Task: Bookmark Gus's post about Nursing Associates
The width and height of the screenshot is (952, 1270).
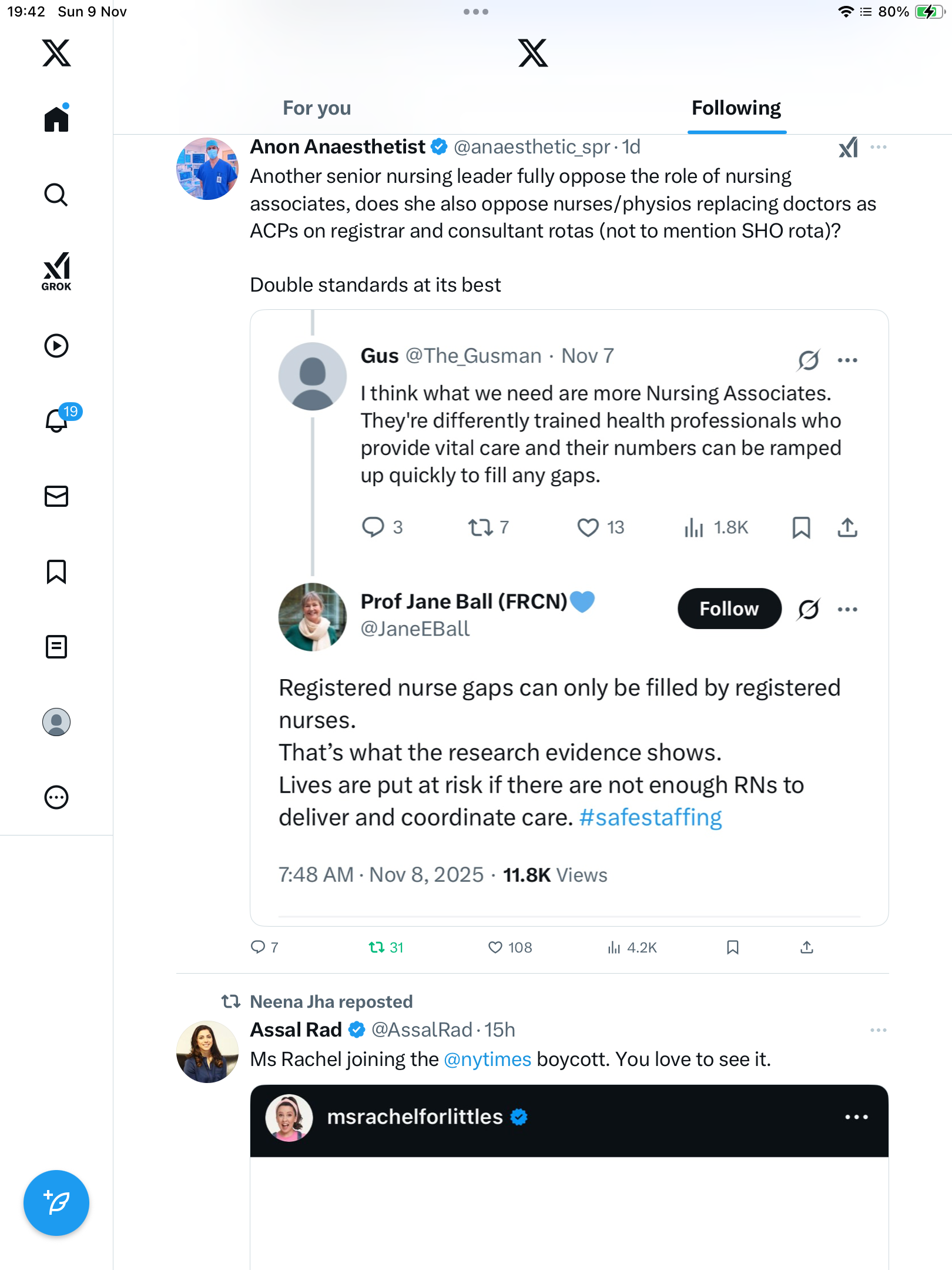Action: pos(801,527)
